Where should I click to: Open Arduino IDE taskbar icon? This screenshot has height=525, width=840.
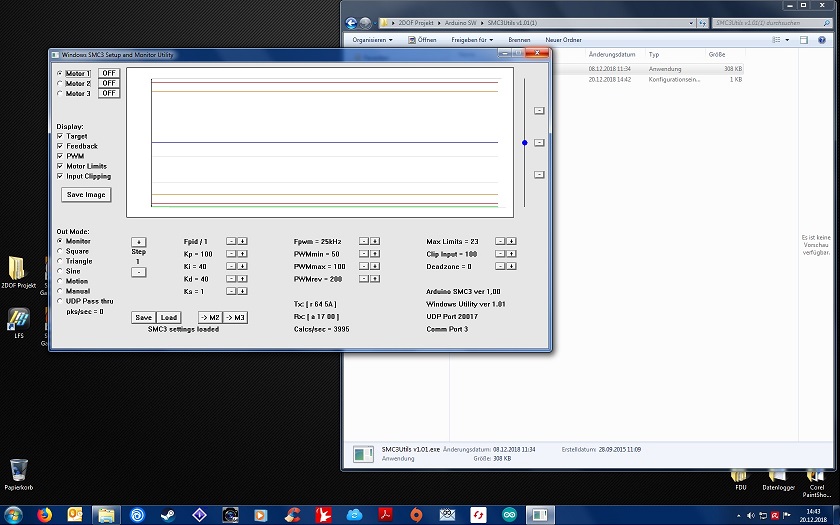[x=509, y=515]
